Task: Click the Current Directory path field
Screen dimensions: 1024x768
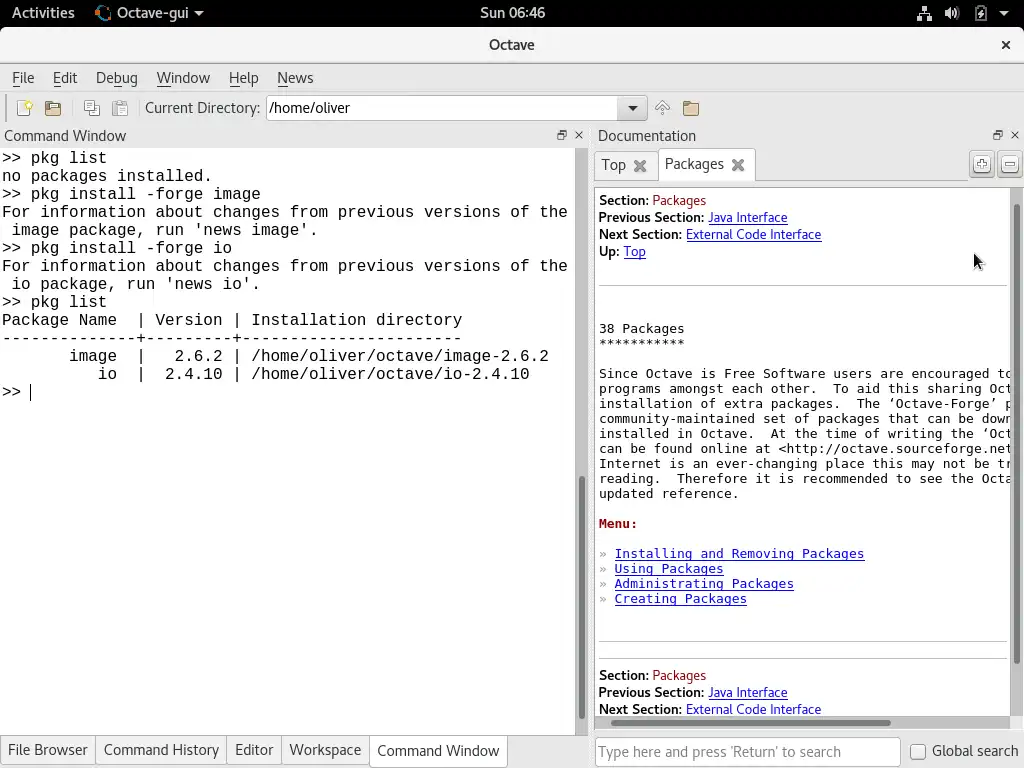Action: 443,108
